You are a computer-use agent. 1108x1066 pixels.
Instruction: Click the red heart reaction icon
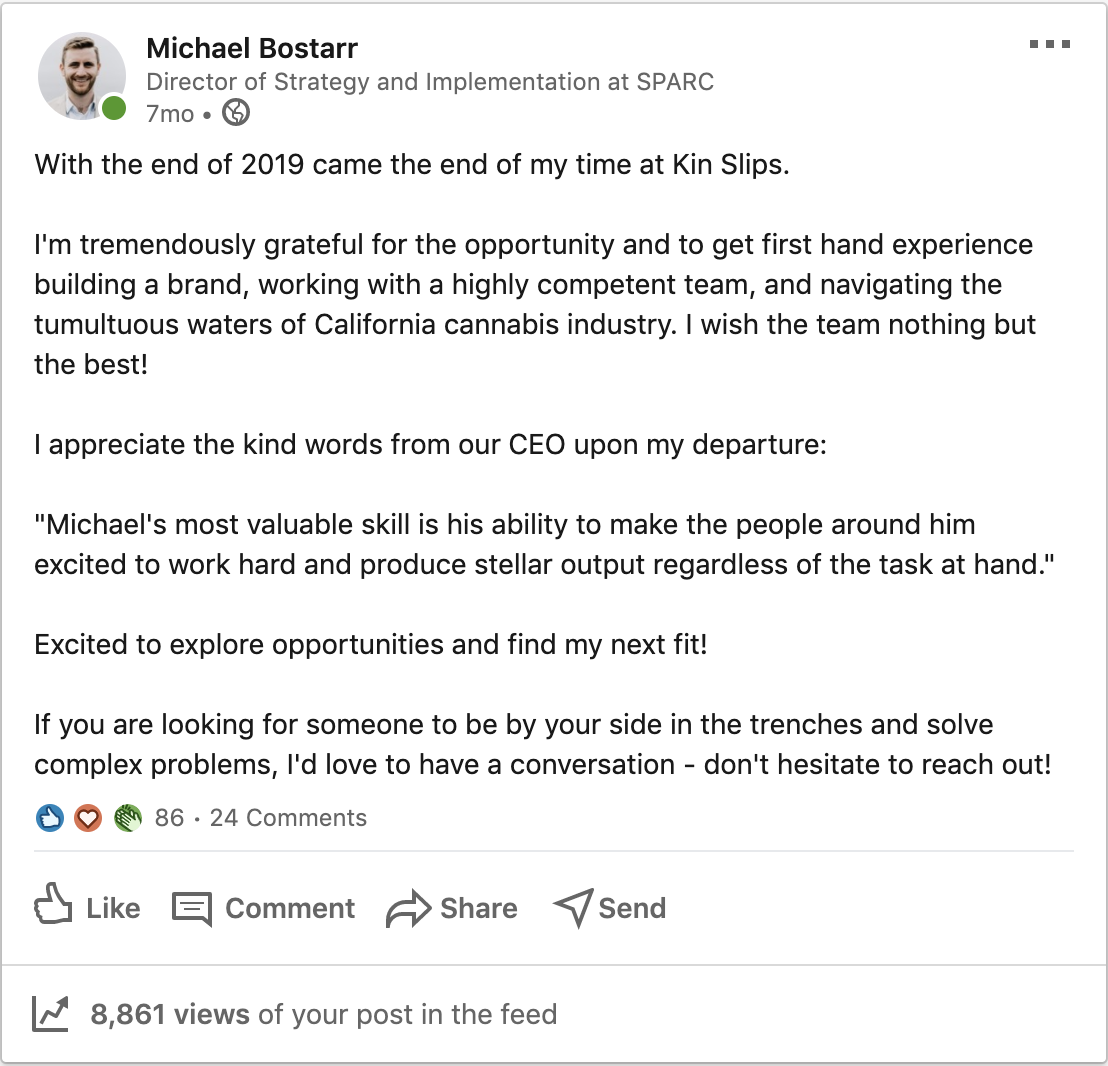click(x=88, y=819)
